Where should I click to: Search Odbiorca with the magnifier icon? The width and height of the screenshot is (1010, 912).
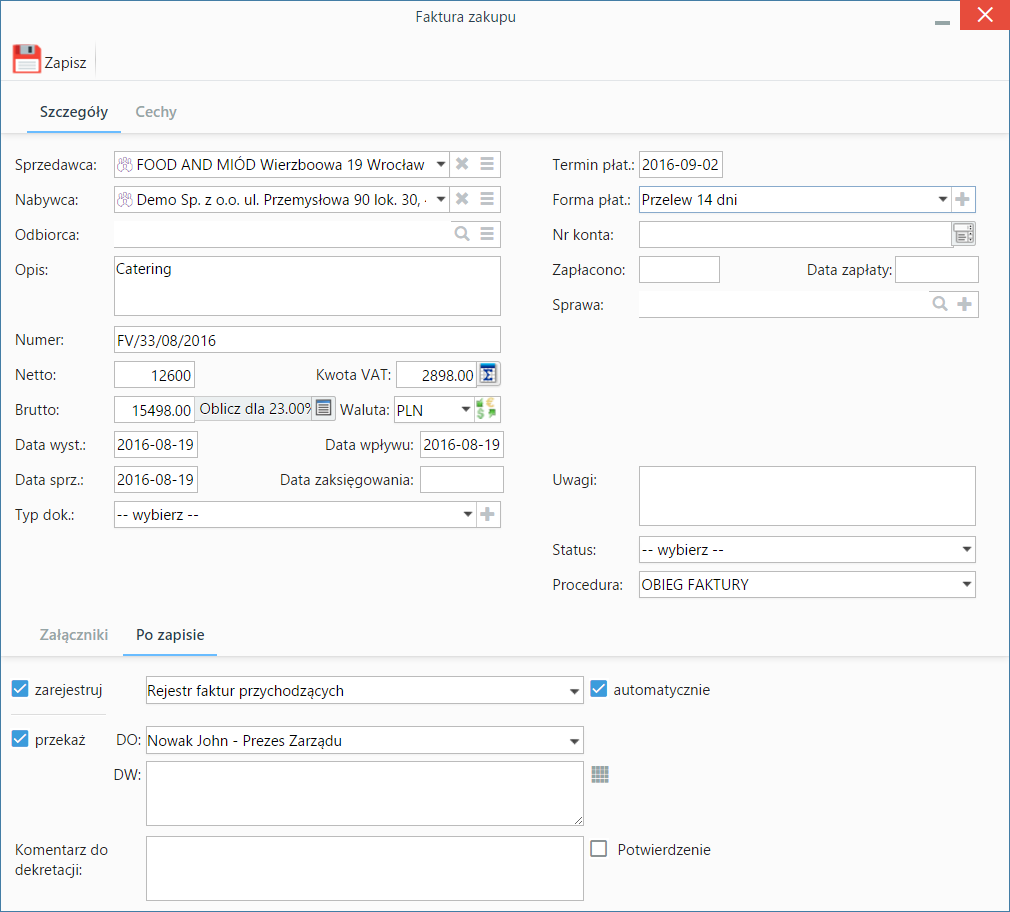pos(462,234)
